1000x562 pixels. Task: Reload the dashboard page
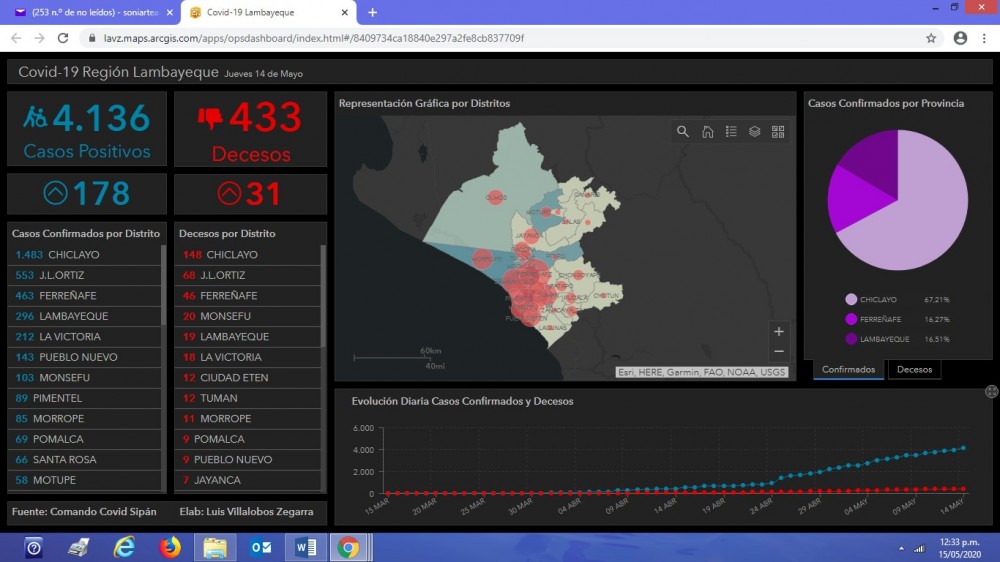pos(63,38)
